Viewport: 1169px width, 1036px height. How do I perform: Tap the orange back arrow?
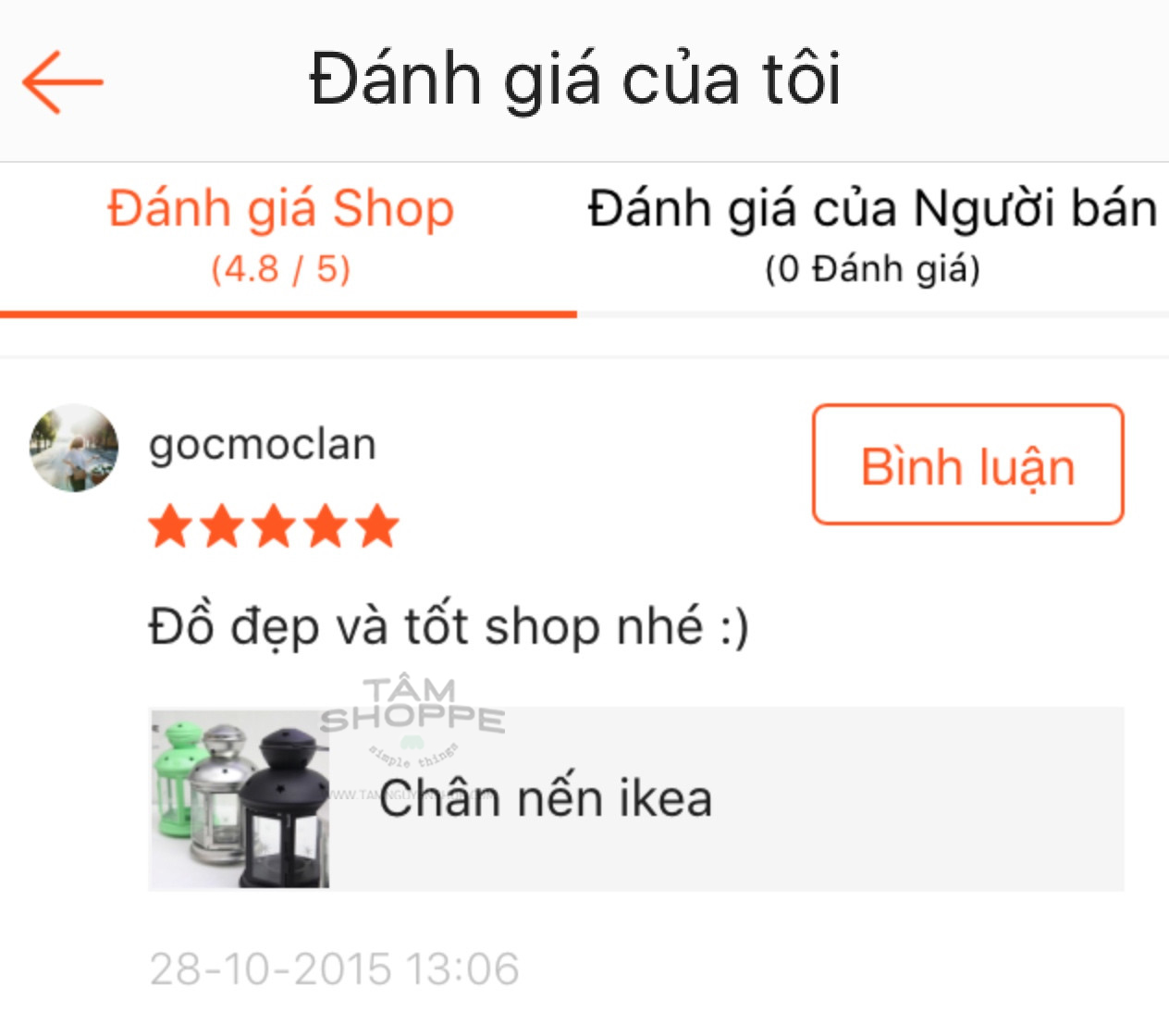(x=62, y=82)
